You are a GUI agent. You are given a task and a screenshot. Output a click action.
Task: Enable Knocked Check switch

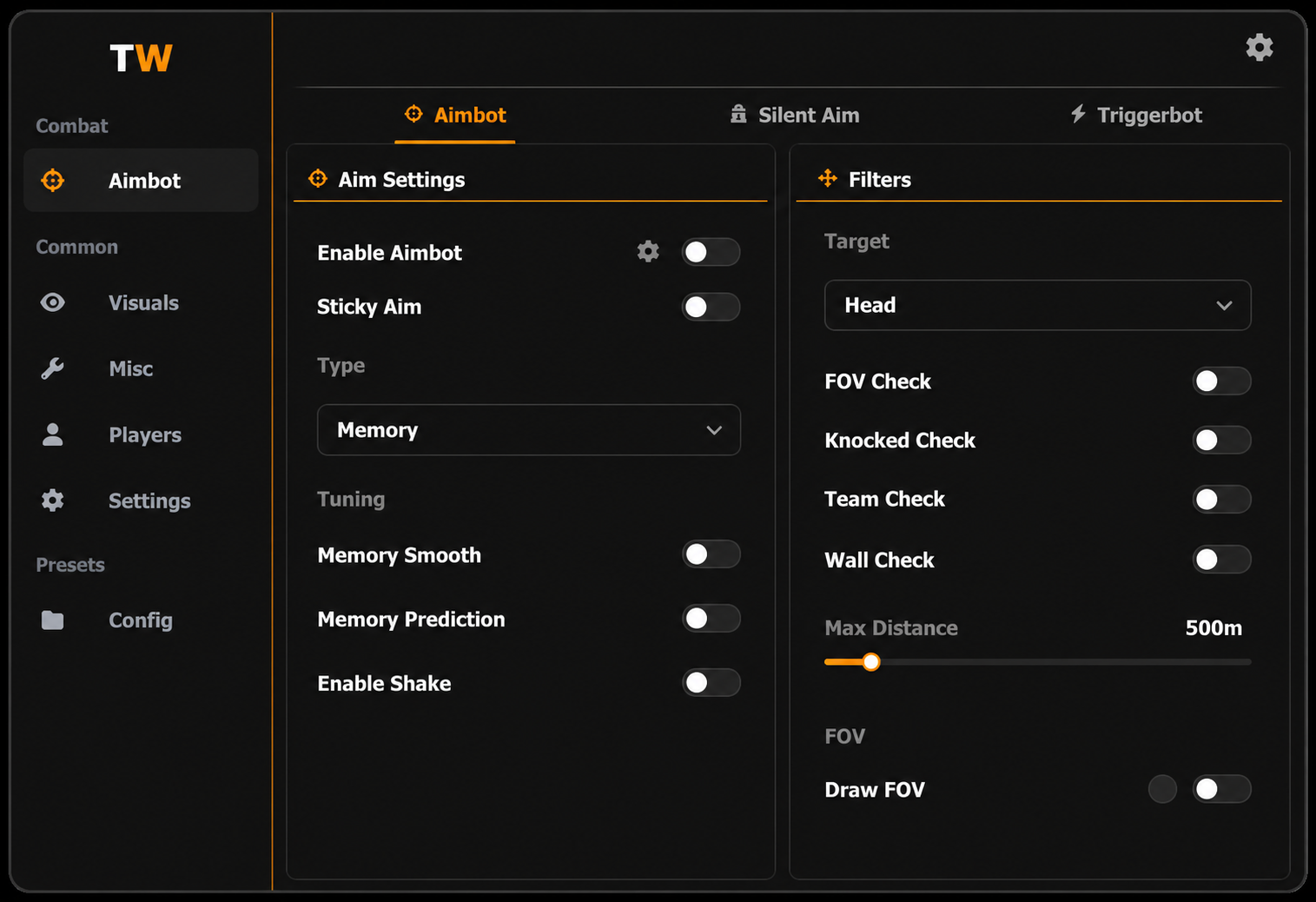(1221, 441)
